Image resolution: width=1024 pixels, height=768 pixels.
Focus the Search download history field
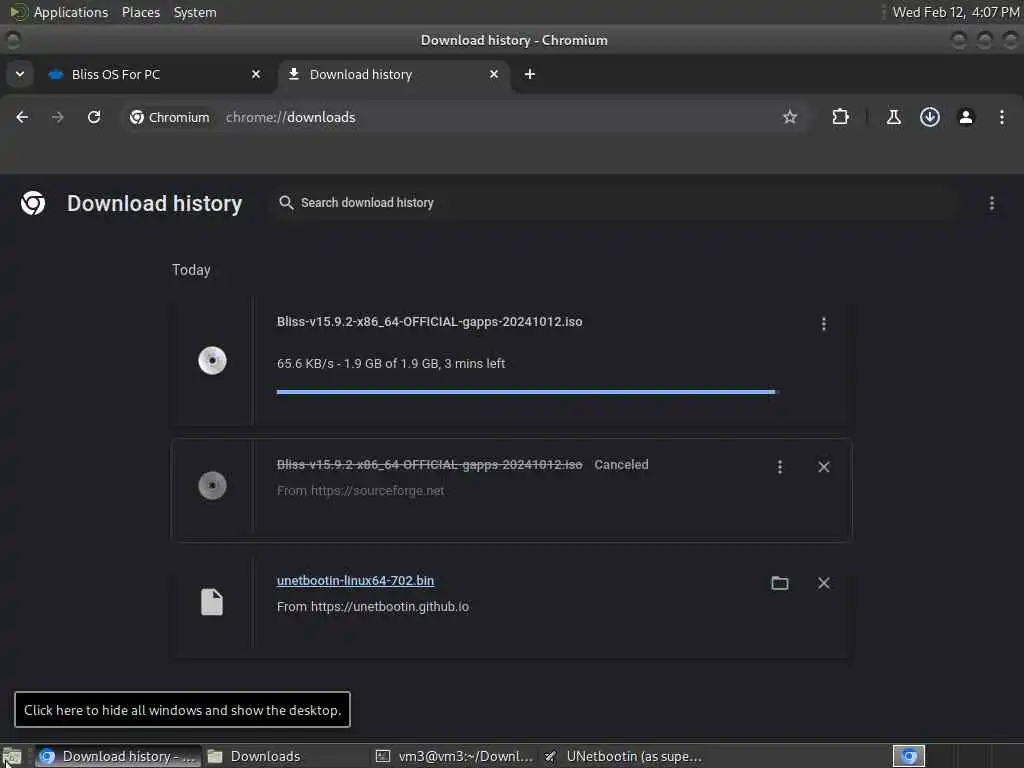614,202
